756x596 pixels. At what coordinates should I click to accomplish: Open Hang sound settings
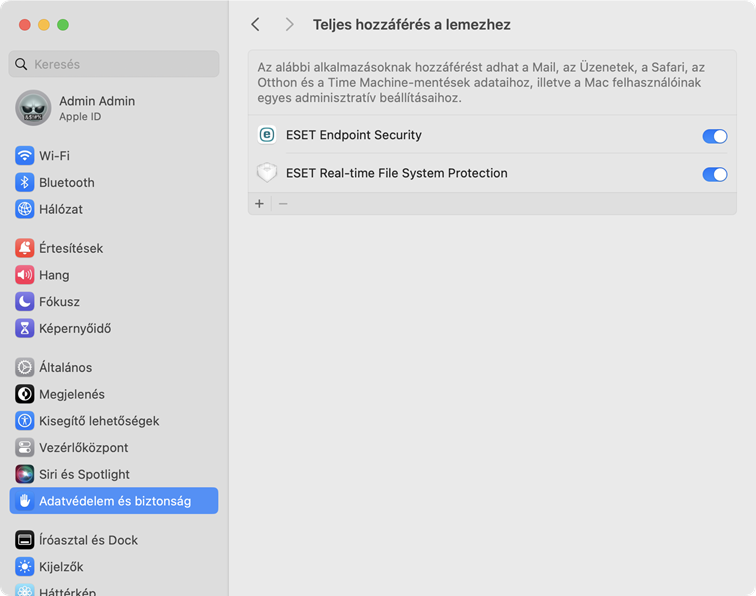point(114,275)
